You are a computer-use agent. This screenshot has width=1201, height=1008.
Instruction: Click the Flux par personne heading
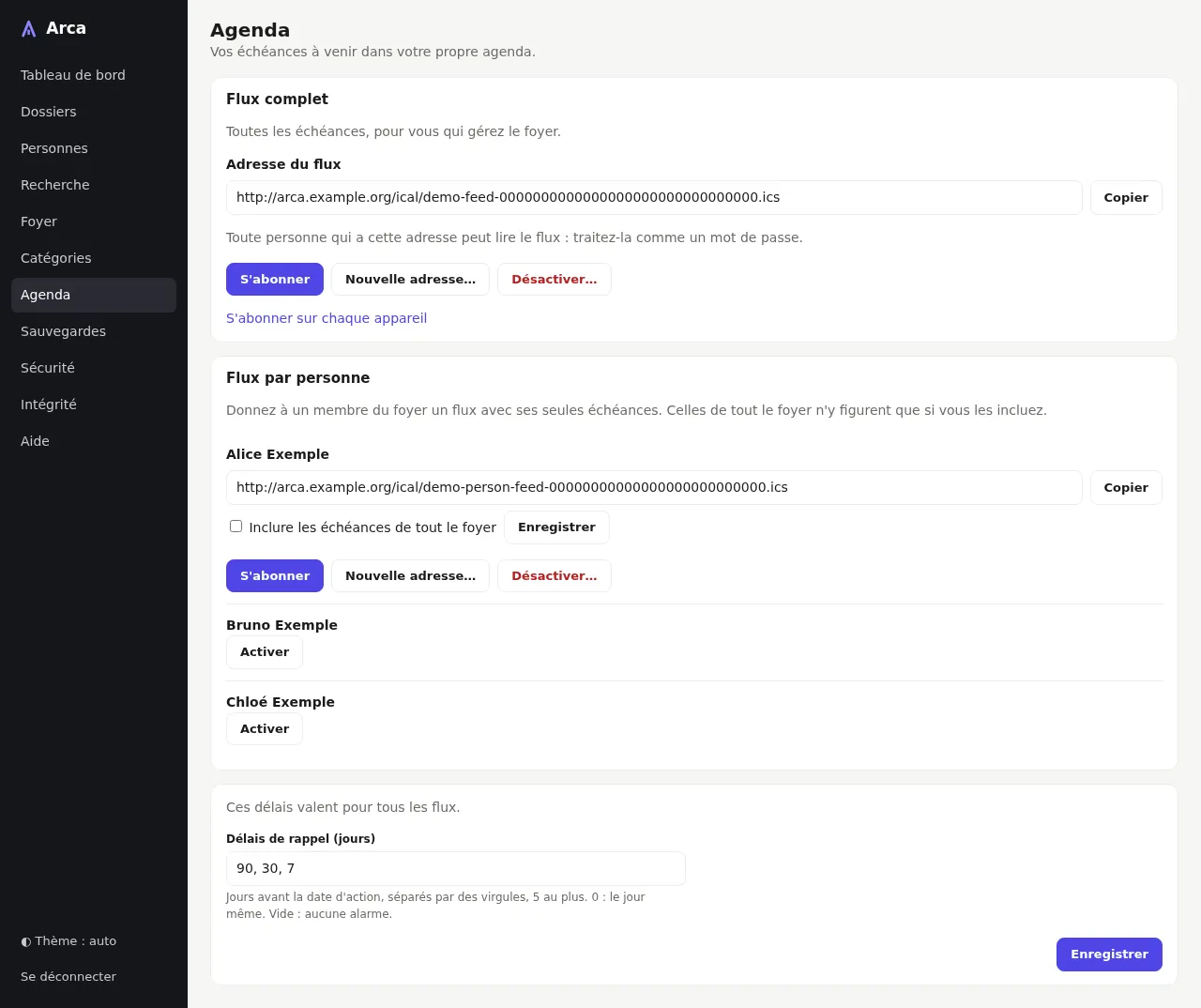tap(298, 378)
